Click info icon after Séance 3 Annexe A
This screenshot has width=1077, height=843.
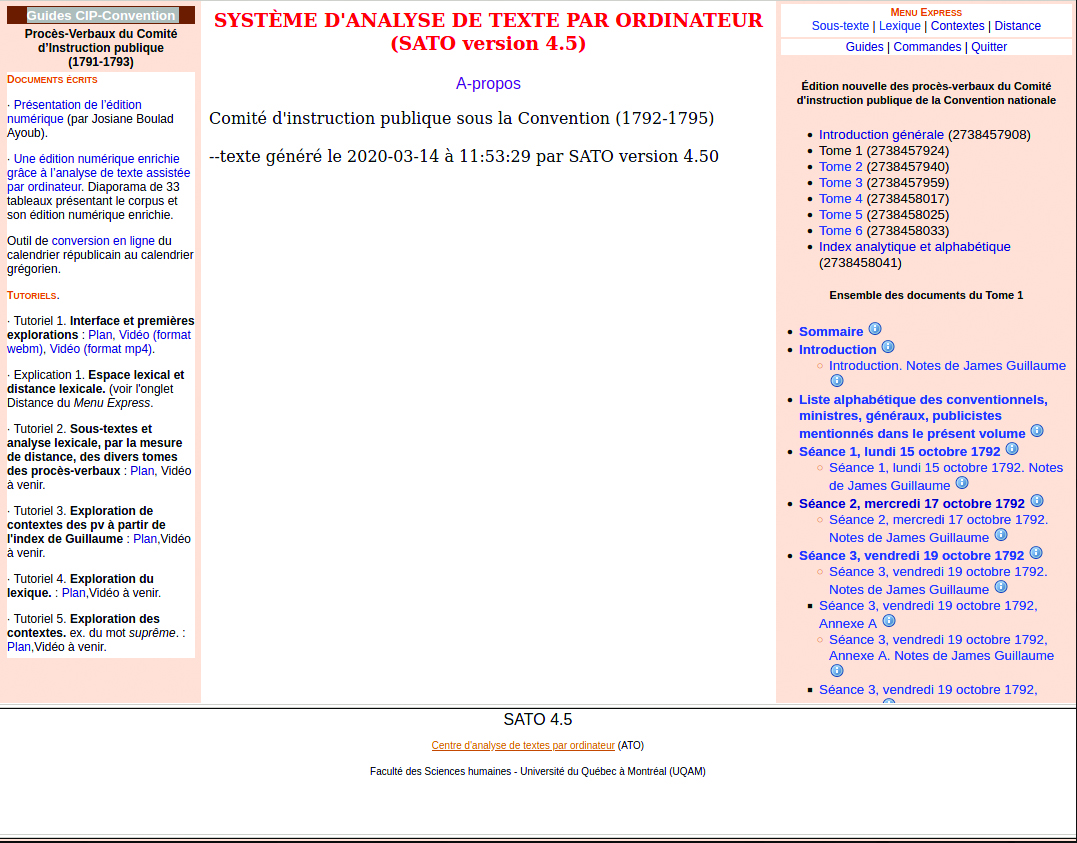(x=889, y=621)
